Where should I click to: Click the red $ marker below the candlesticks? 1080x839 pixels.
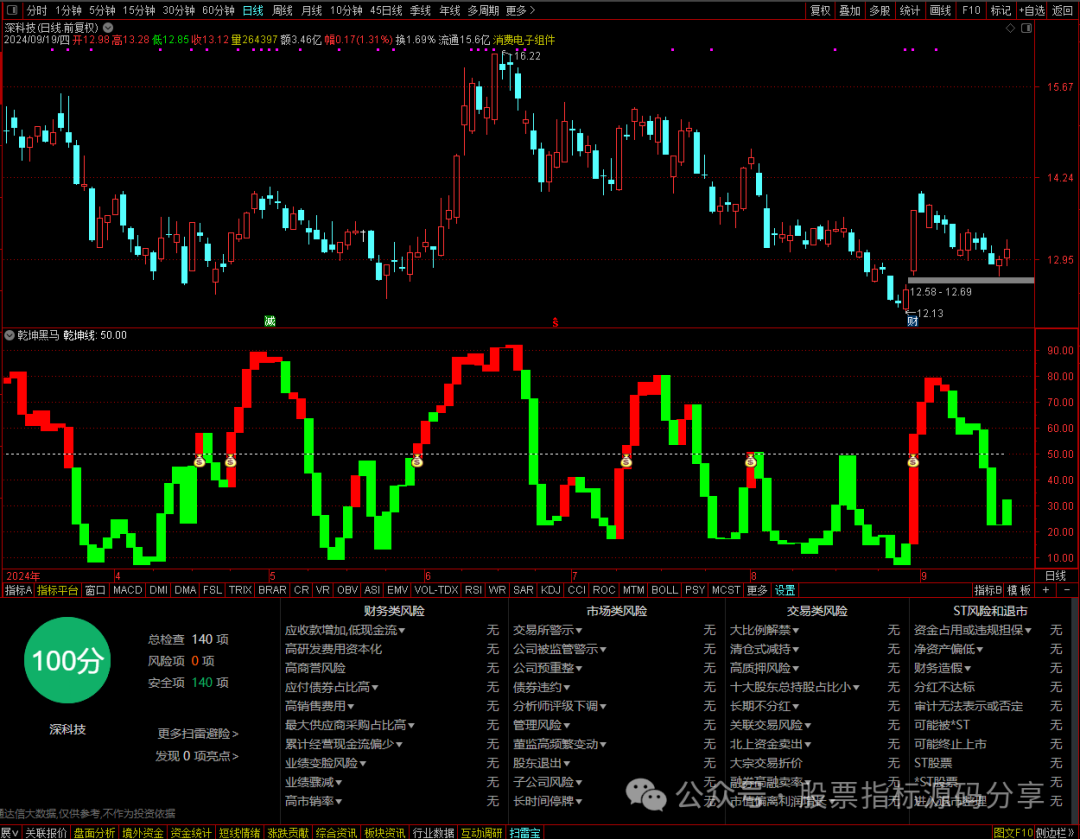pos(555,322)
